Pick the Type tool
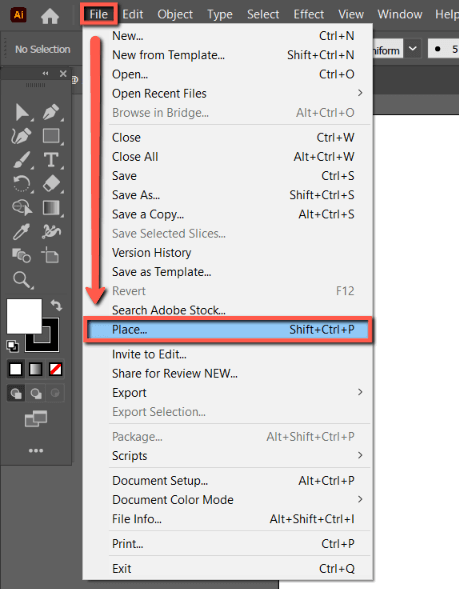The width and height of the screenshot is (459, 589). (51, 160)
